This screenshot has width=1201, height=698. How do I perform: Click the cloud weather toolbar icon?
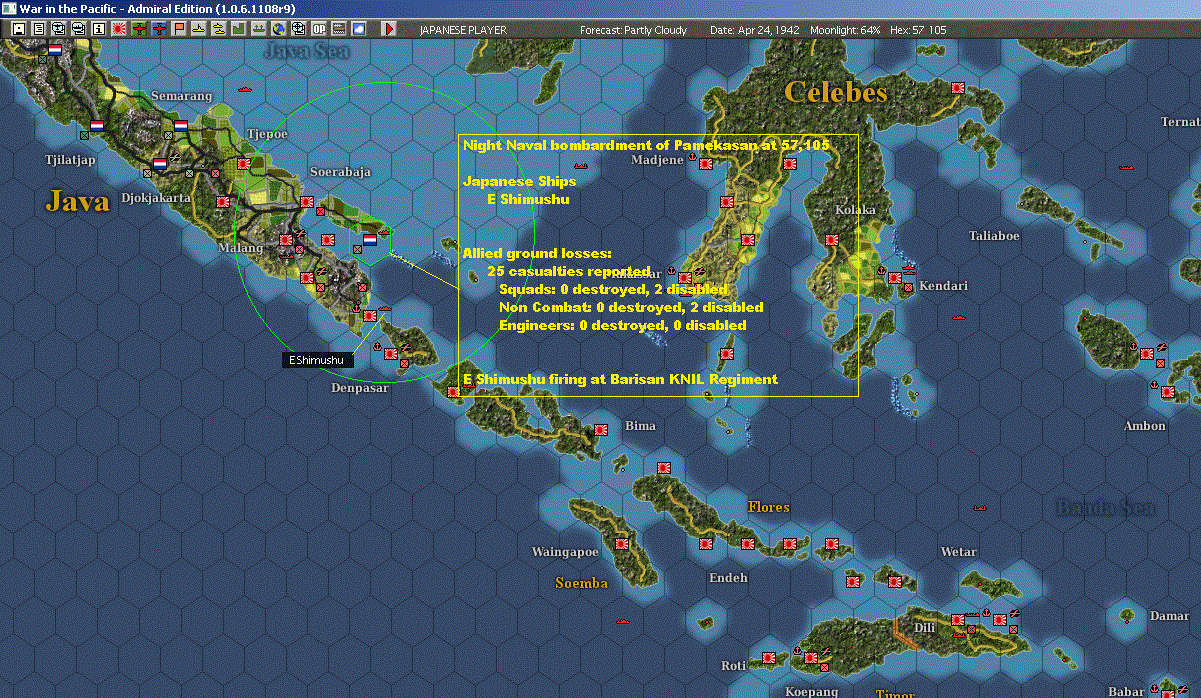(x=359, y=29)
